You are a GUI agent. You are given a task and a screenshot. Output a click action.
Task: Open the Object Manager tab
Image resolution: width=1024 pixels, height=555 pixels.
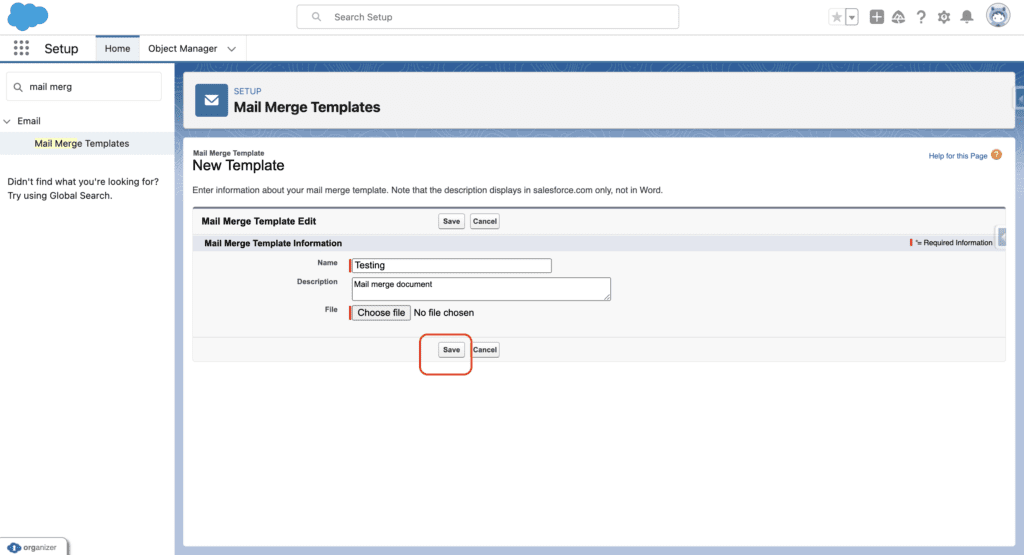coord(182,48)
